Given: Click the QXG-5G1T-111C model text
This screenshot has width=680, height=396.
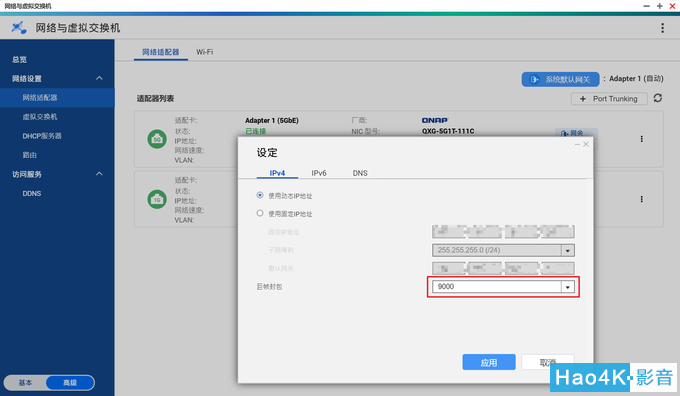Looking at the screenshot, I should tap(448, 131).
